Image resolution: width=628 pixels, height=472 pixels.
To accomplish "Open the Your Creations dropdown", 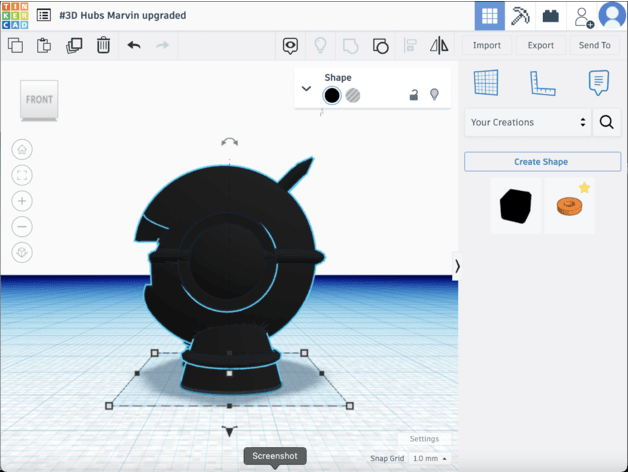I will [528, 122].
